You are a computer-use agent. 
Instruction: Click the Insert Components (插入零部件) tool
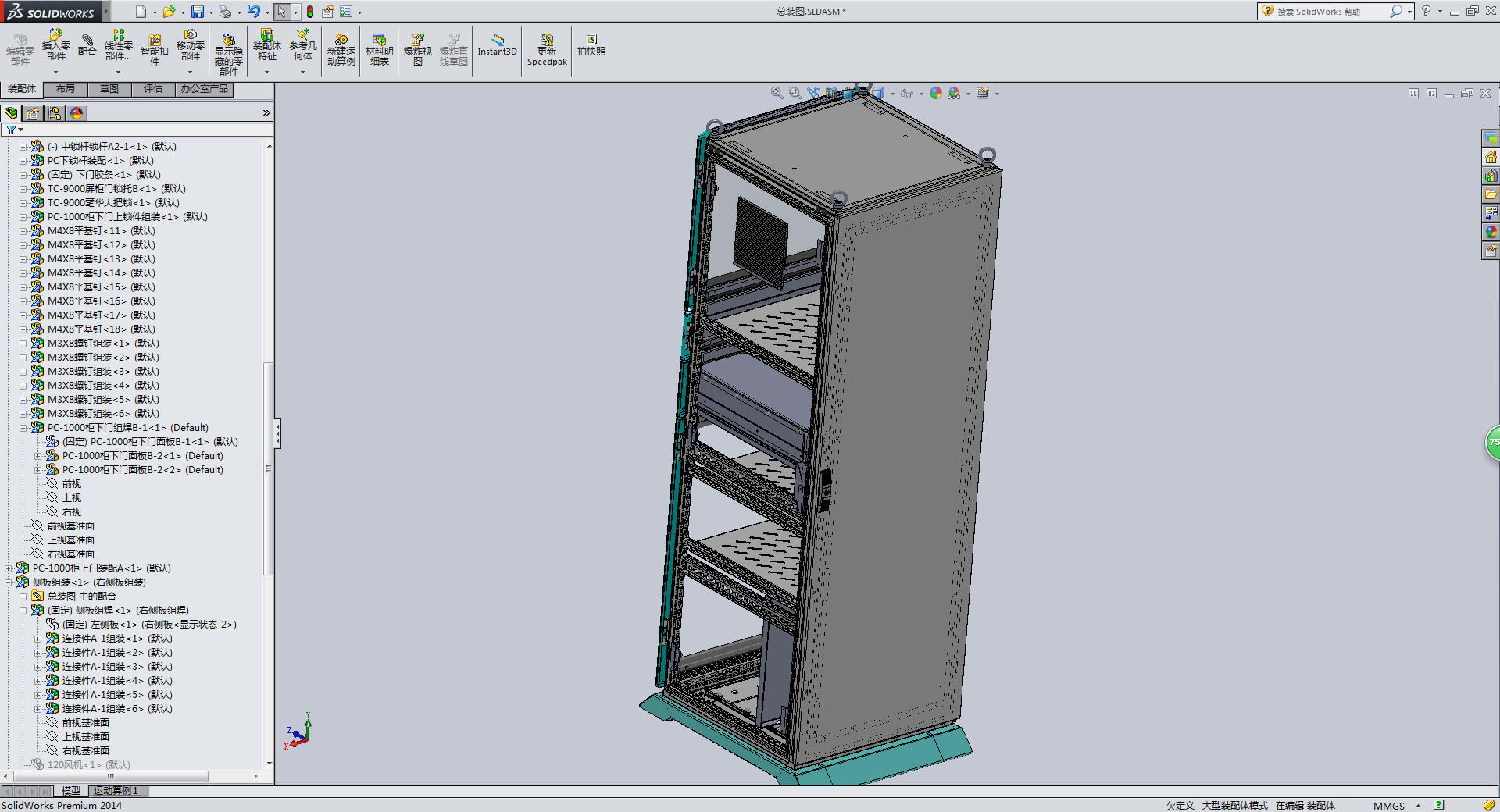pyautogui.click(x=55, y=45)
